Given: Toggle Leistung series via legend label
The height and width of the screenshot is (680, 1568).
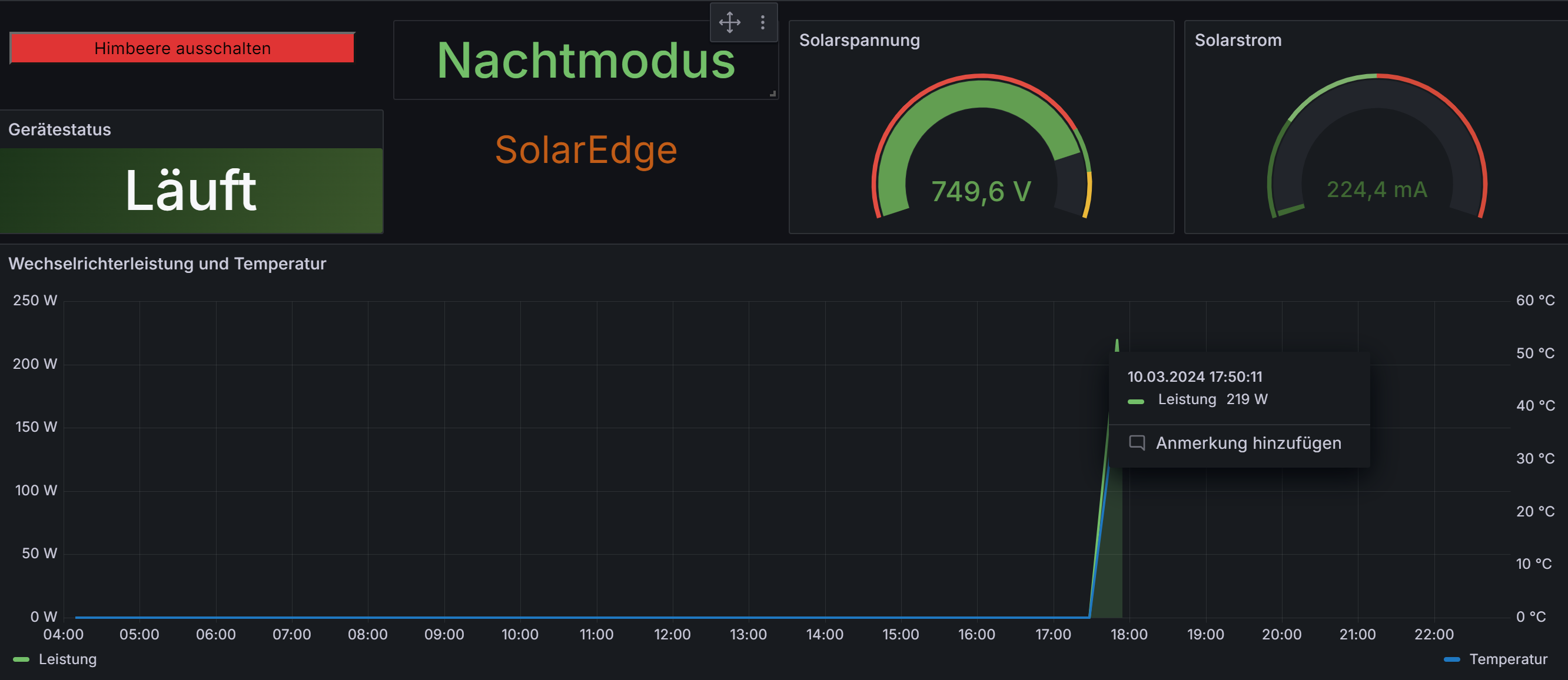Looking at the screenshot, I should click(x=68, y=659).
